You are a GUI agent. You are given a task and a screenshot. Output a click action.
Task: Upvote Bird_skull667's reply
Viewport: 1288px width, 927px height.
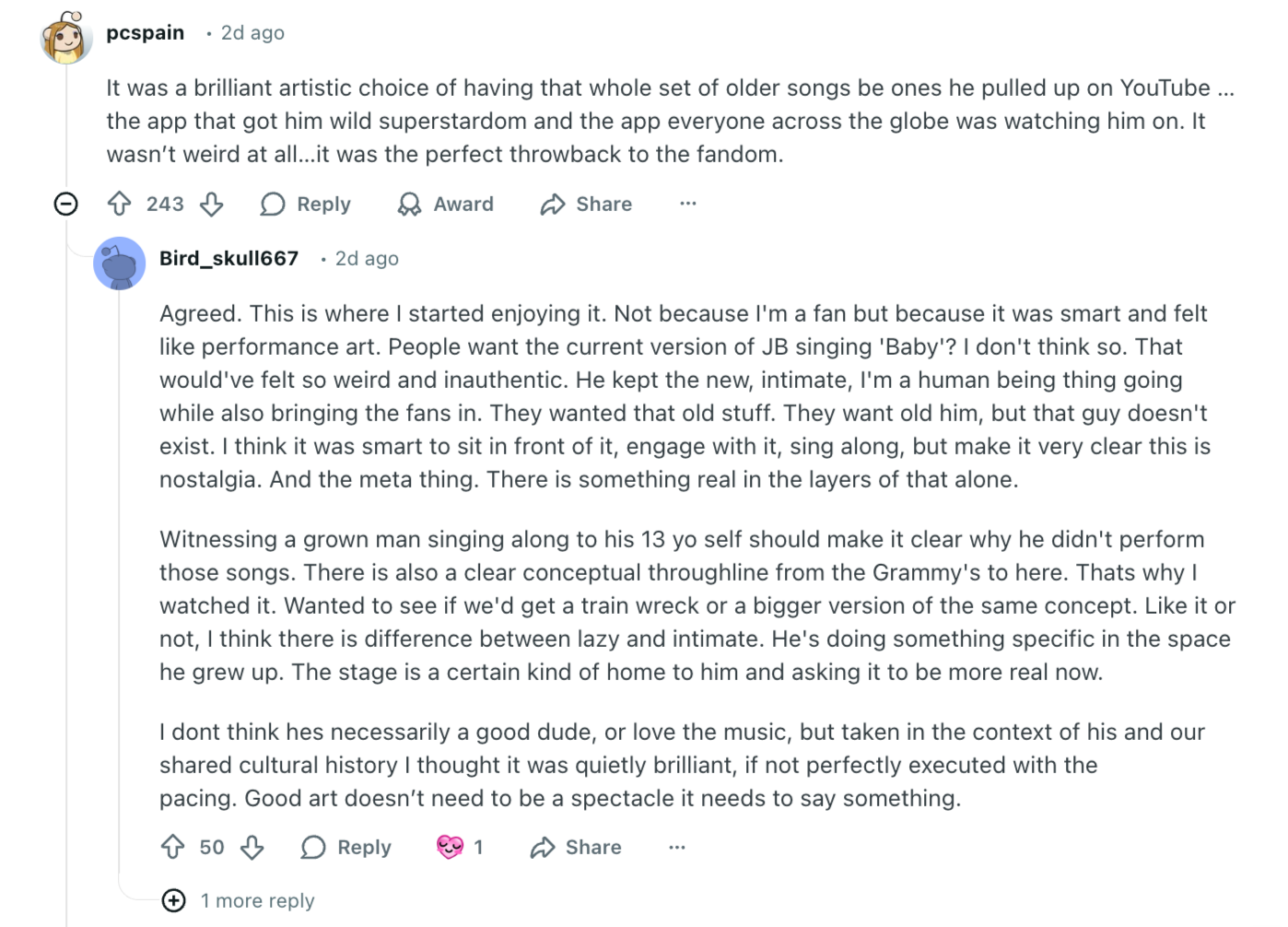[173, 847]
